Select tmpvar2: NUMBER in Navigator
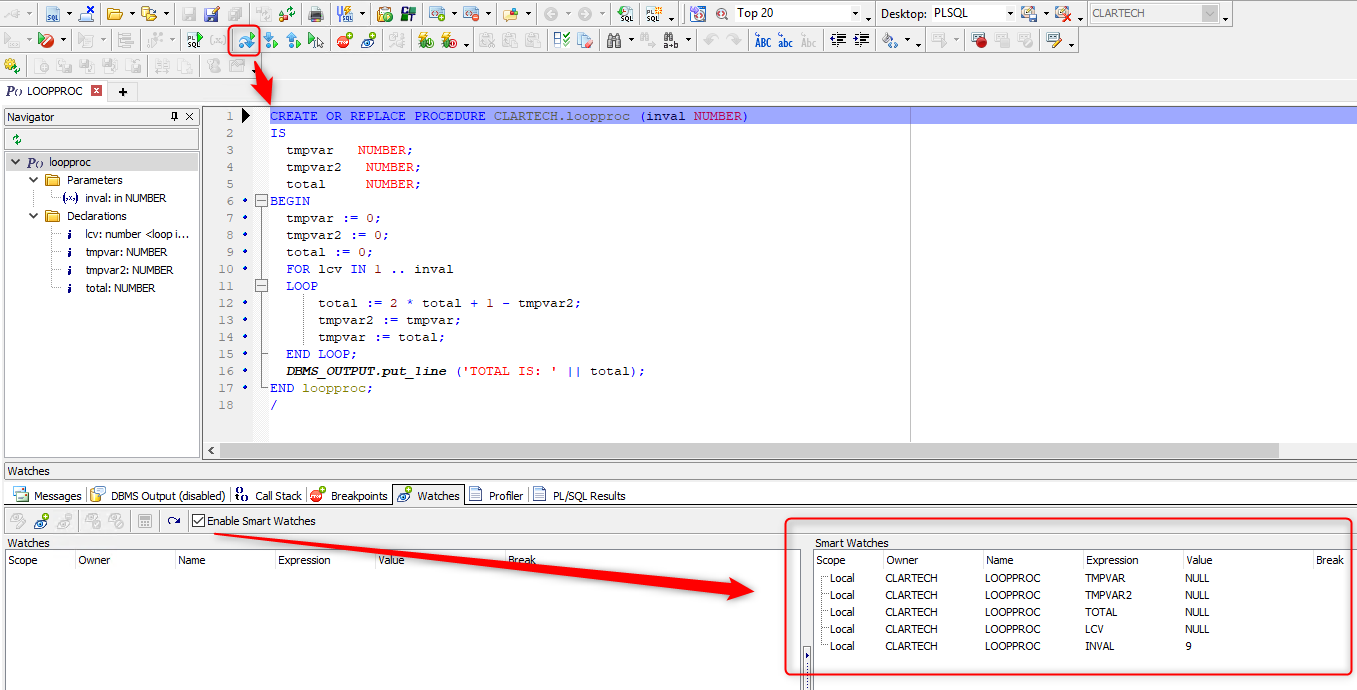Screen dimensions: 1357x690 pos(129,270)
